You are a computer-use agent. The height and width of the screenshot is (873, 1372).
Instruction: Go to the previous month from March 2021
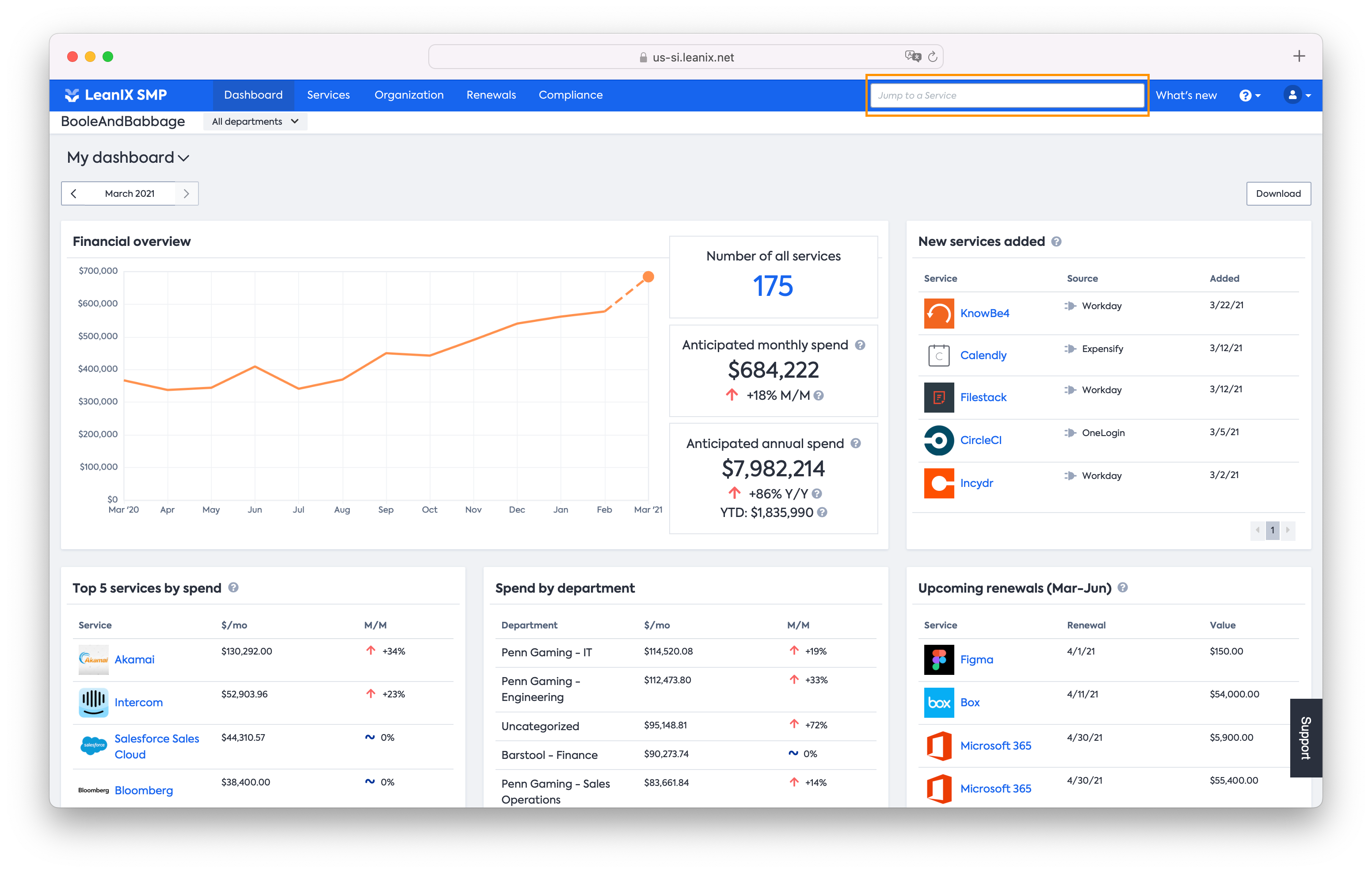(73, 194)
